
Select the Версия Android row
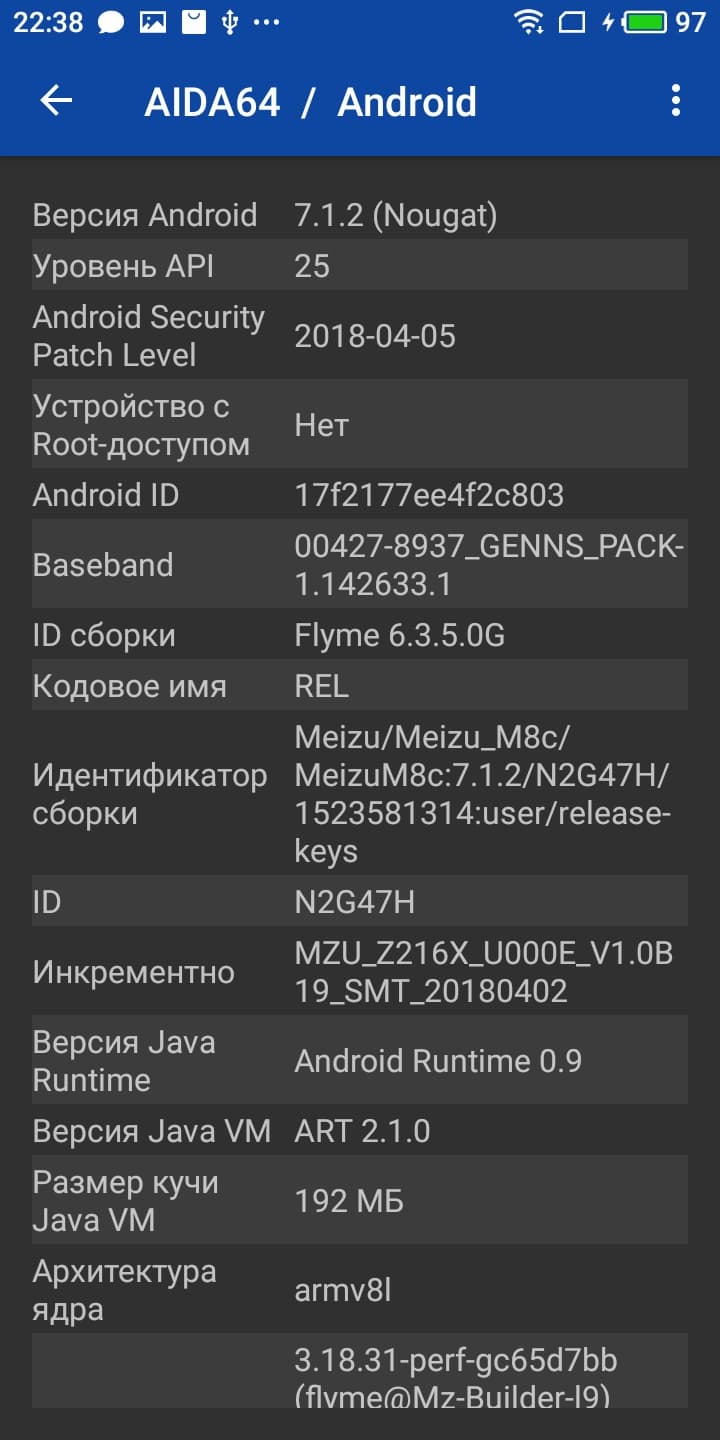[x=360, y=215]
